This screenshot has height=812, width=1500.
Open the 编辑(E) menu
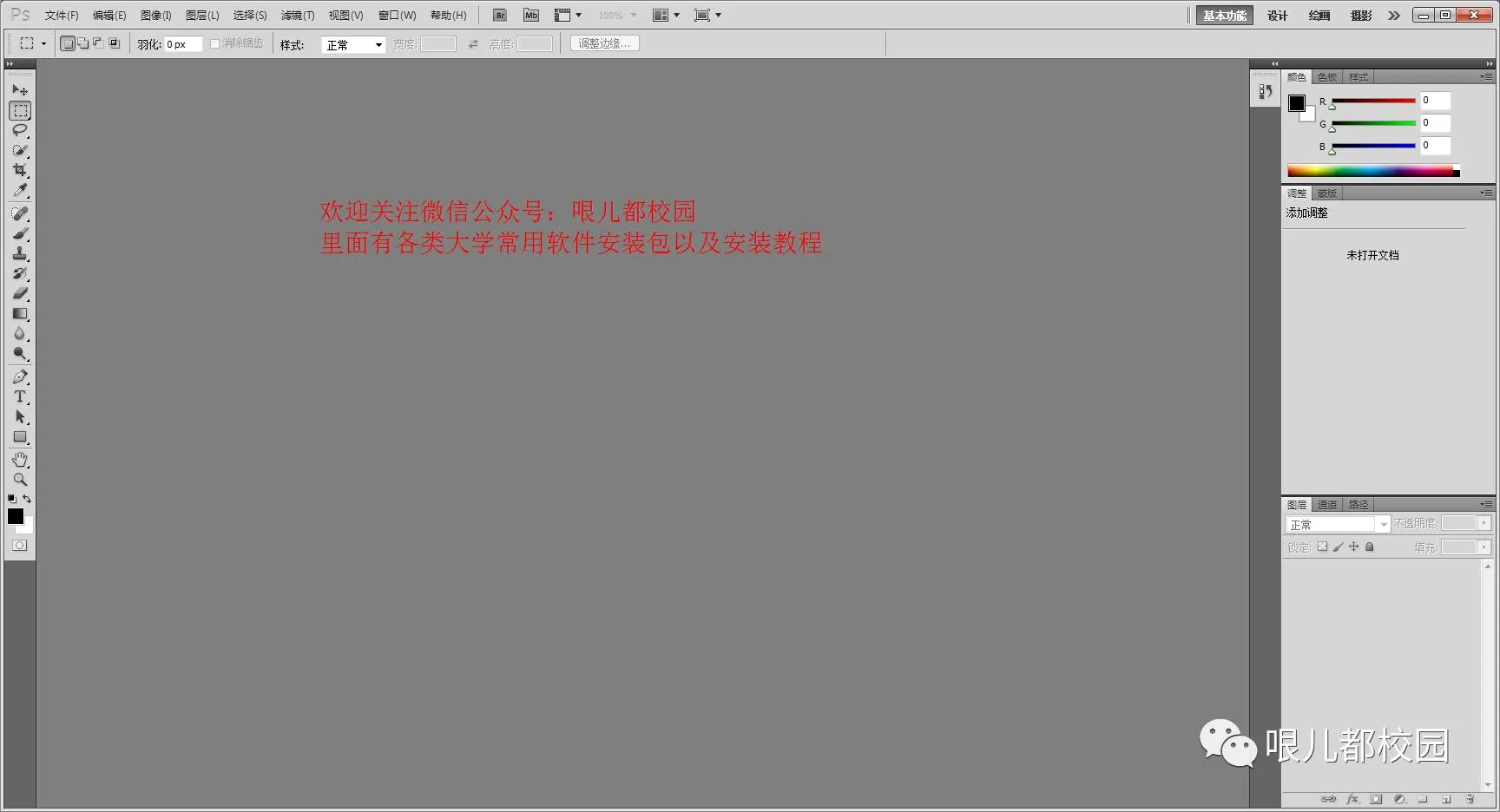tap(109, 16)
